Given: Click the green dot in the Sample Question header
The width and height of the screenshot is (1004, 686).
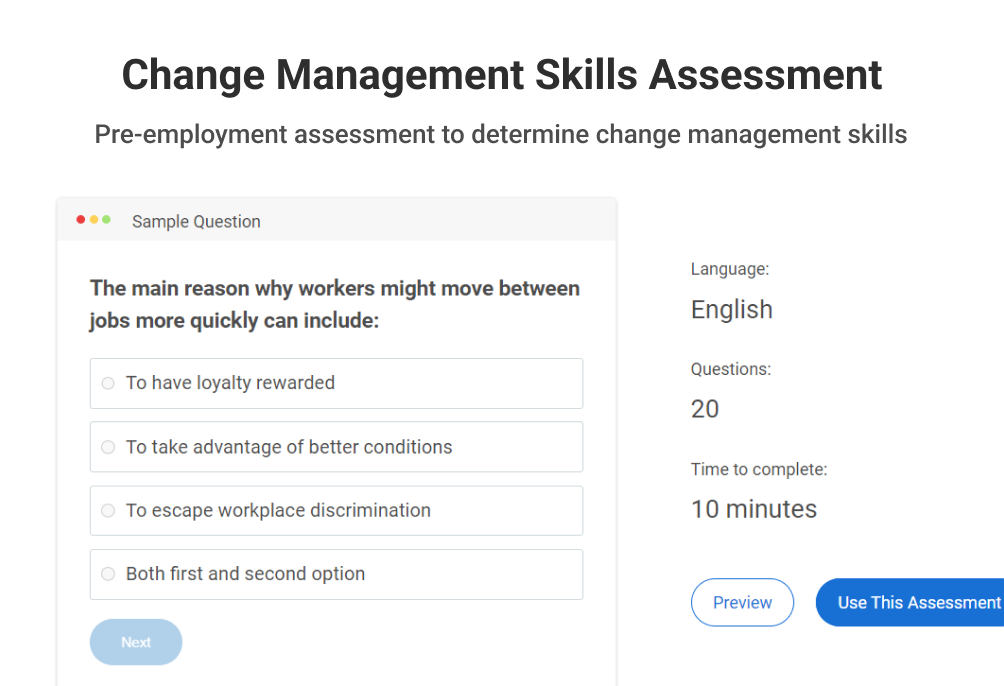Looking at the screenshot, I should [x=107, y=220].
